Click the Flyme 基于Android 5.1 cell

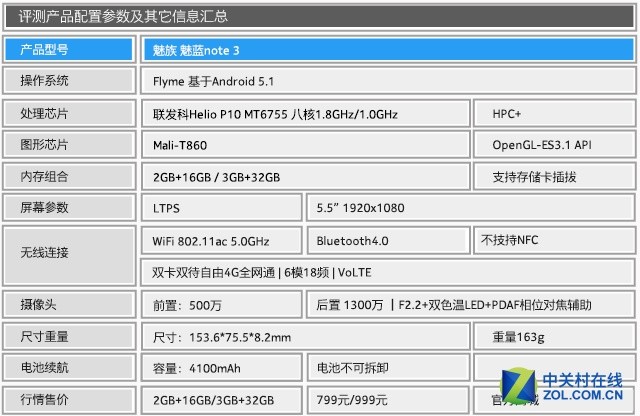(386, 81)
